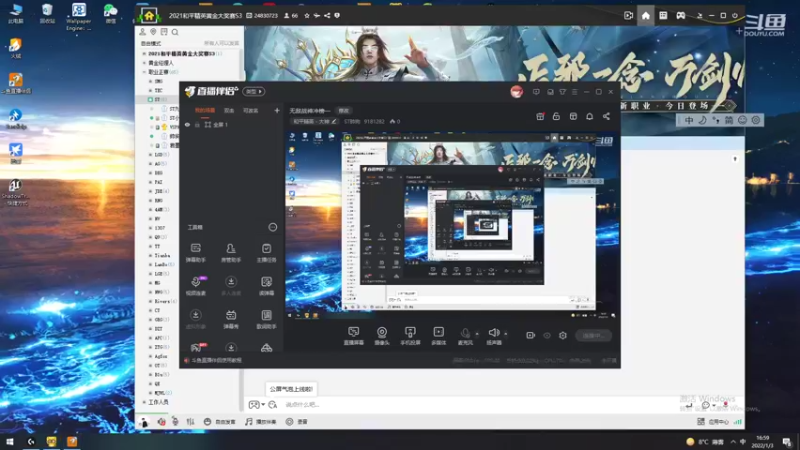Open the user avatar in live companion title bar
The height and width of the screenshot is (450, 800).
point(516,92)
